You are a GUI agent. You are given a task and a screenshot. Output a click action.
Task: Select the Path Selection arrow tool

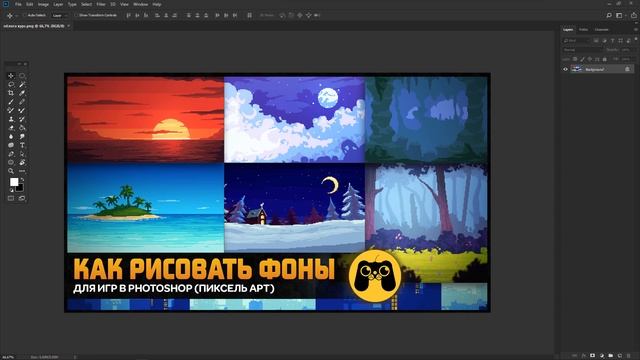point(22,154)
